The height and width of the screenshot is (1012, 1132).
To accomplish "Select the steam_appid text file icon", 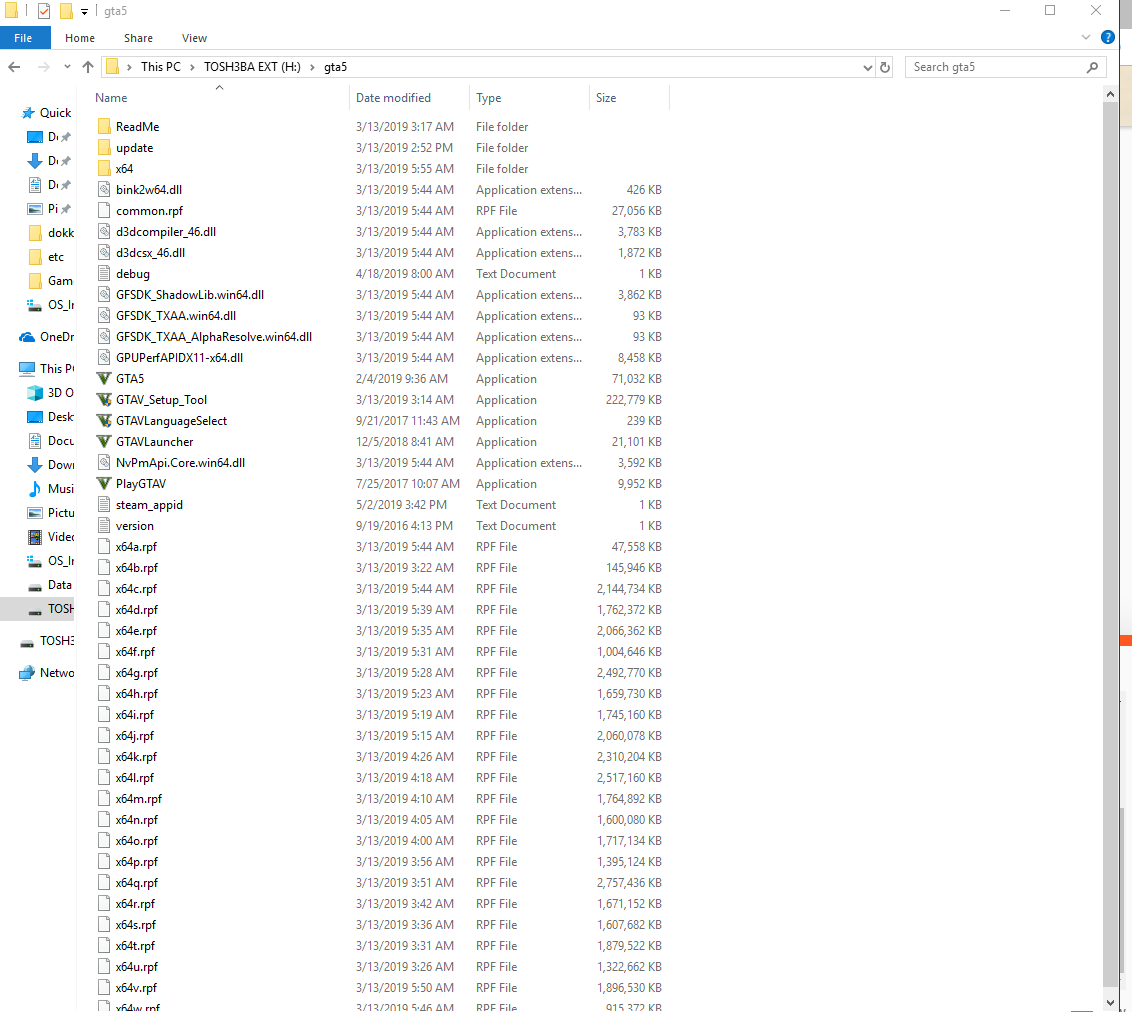I will 104,505.
